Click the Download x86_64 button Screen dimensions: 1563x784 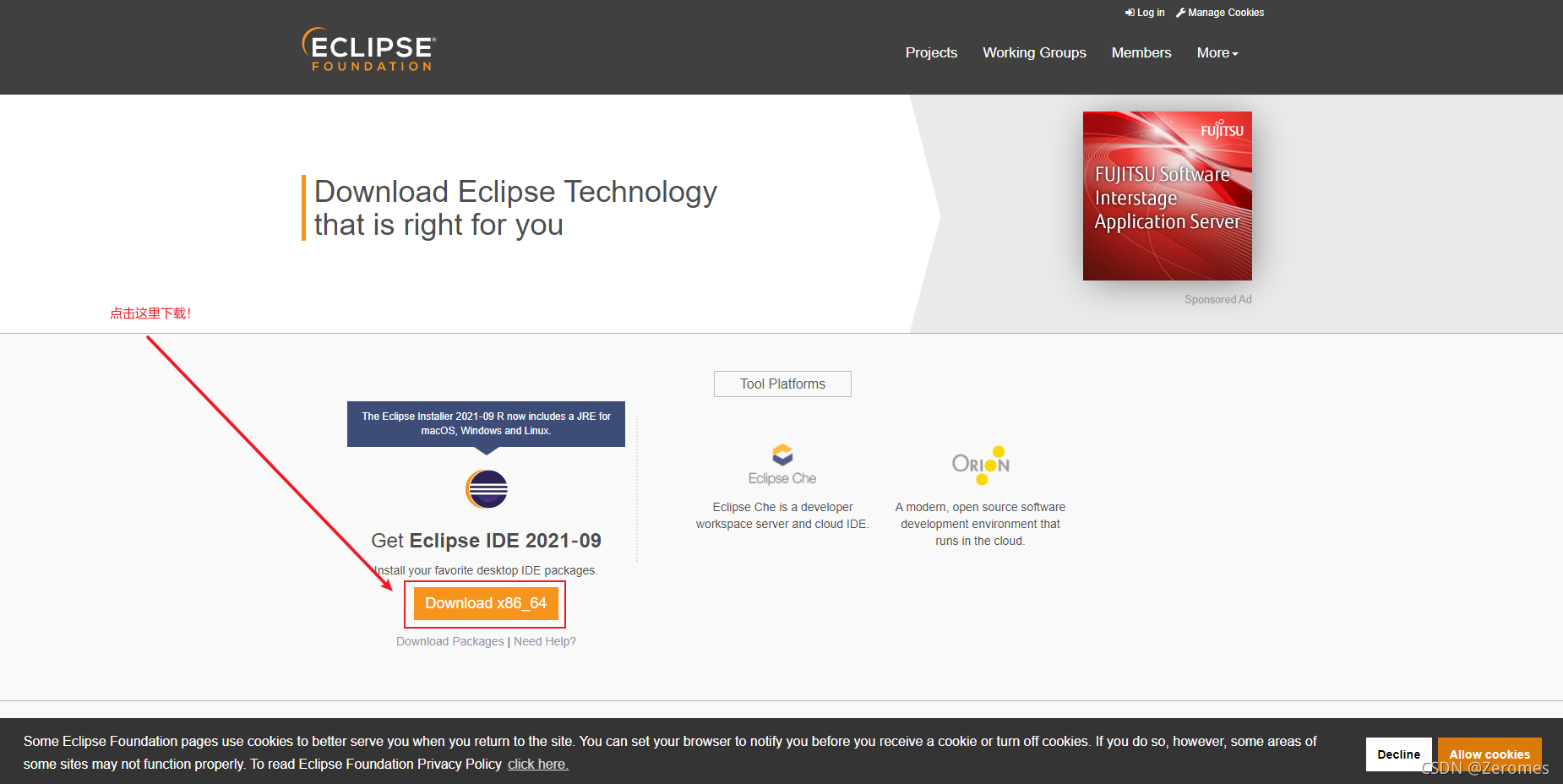pos(486,603)
